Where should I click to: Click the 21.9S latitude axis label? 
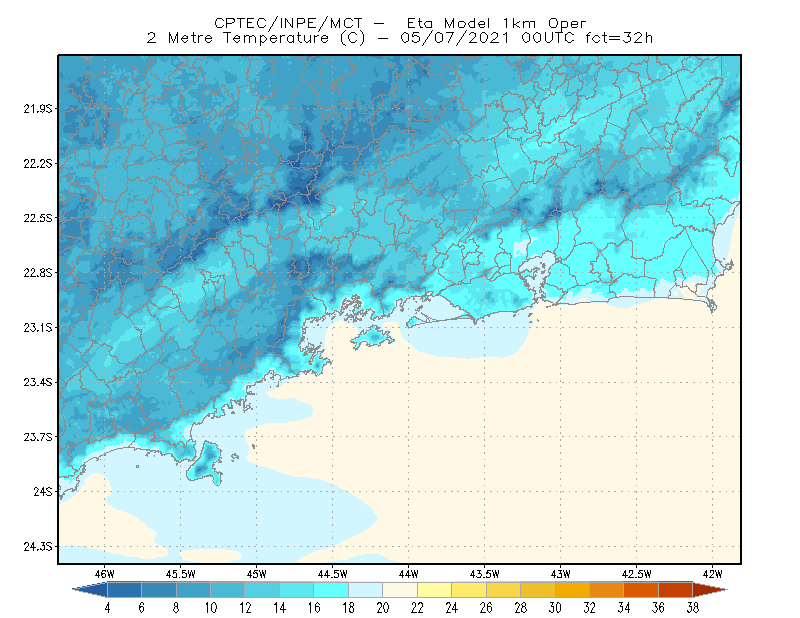pyautogui.click(x=37, y=109)
